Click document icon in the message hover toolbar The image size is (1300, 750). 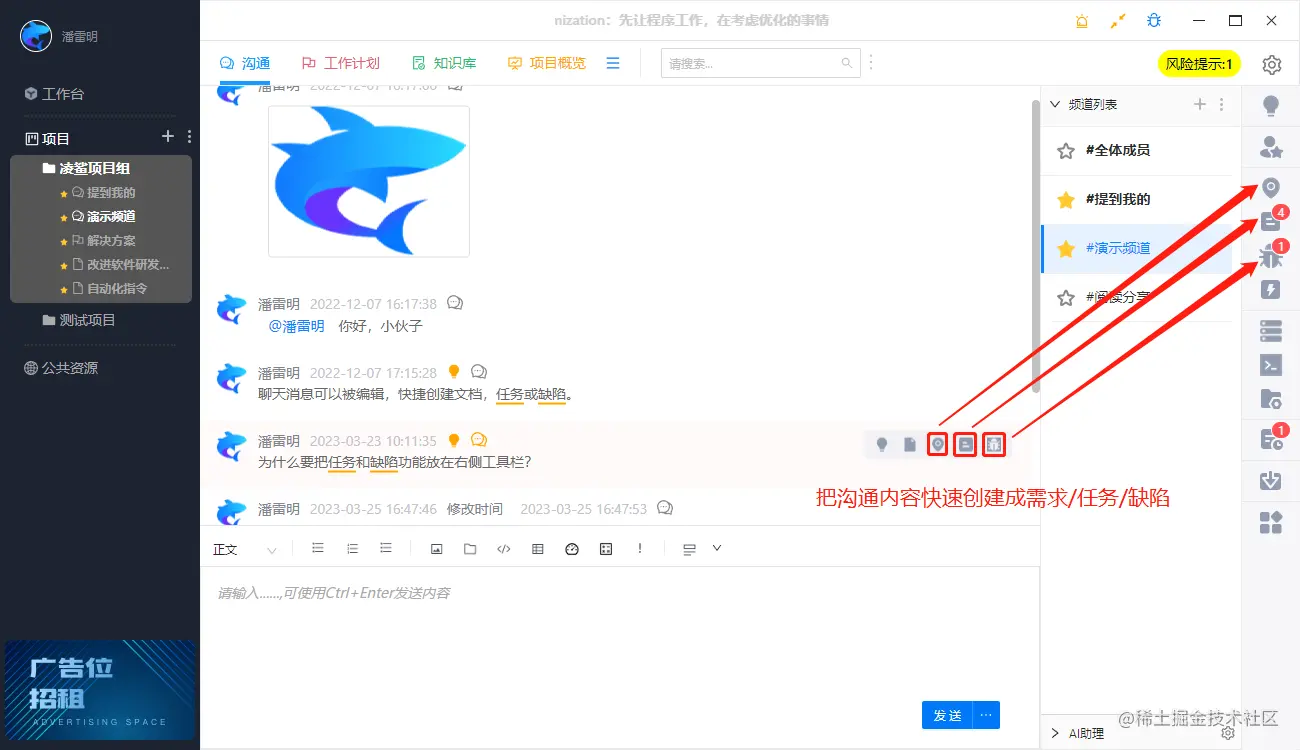click(x=910, y=444)
